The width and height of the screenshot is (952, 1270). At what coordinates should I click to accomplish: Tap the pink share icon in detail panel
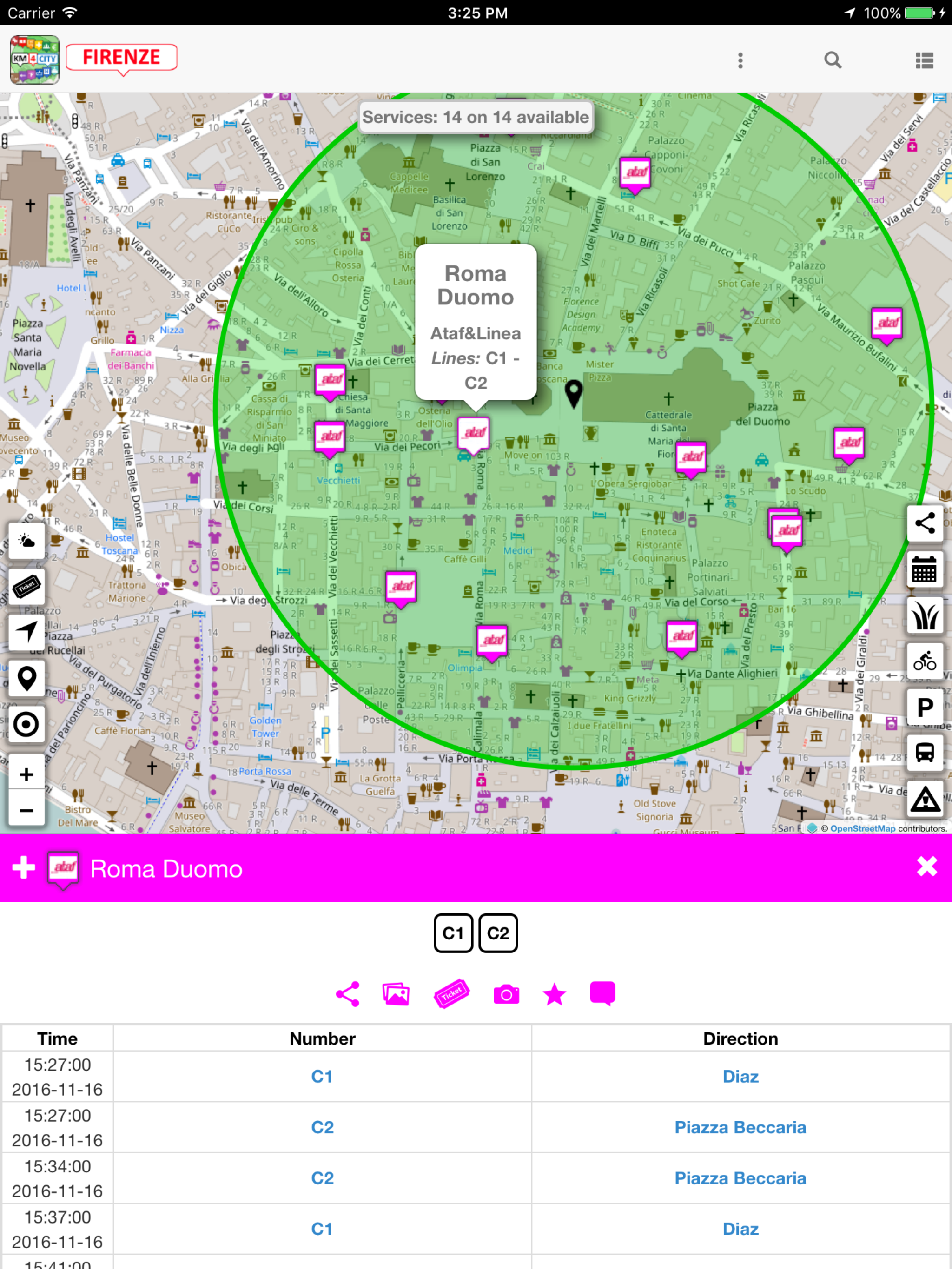click(347, 994)
